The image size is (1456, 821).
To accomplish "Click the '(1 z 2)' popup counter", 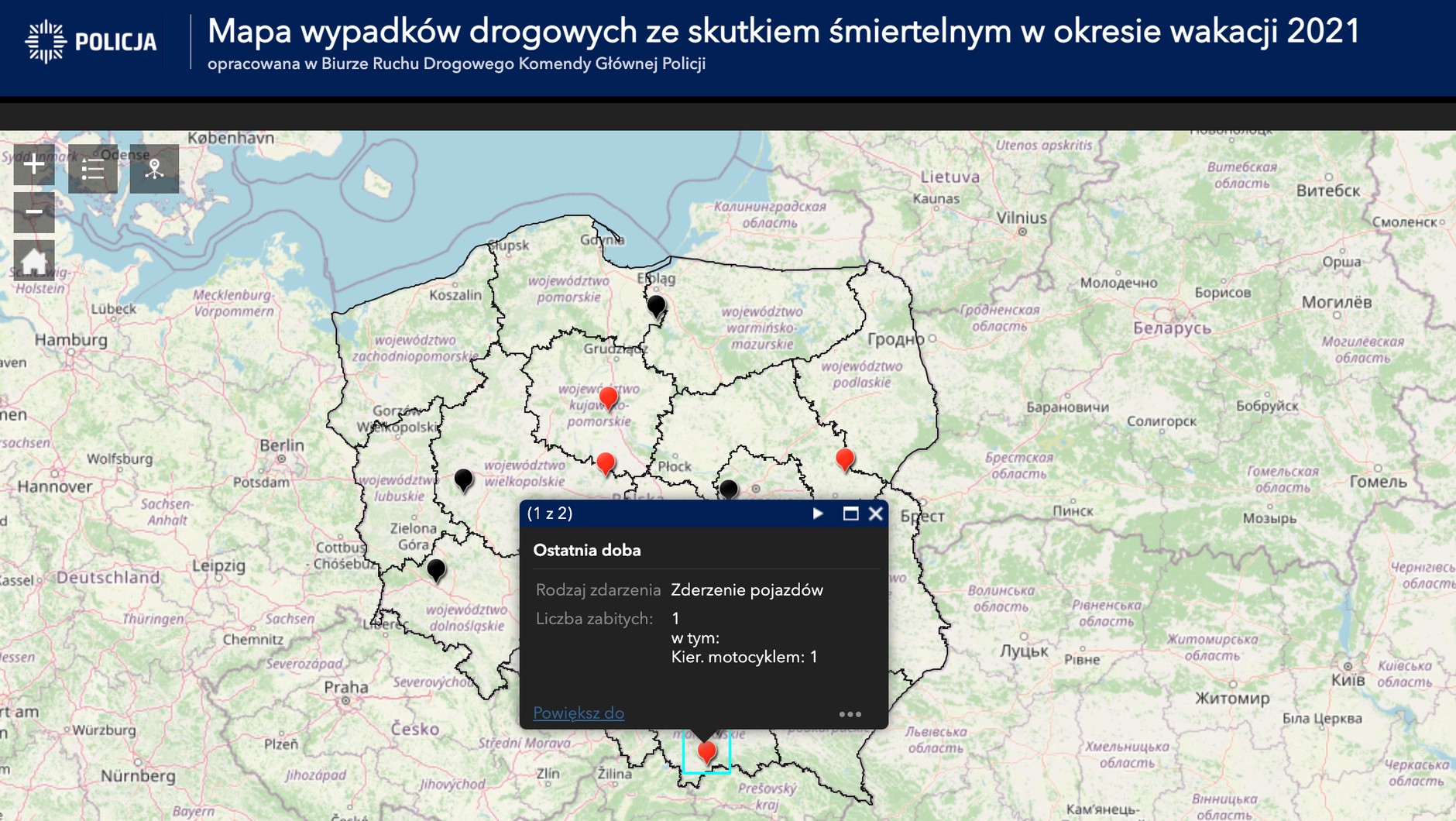I will 550,513.
